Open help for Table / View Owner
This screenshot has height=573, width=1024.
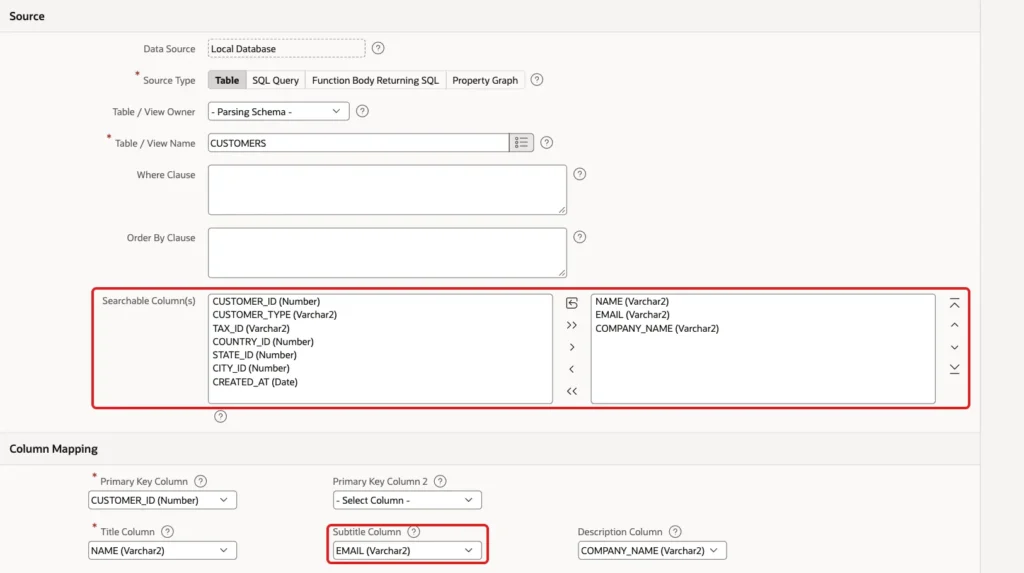point(362,111)
